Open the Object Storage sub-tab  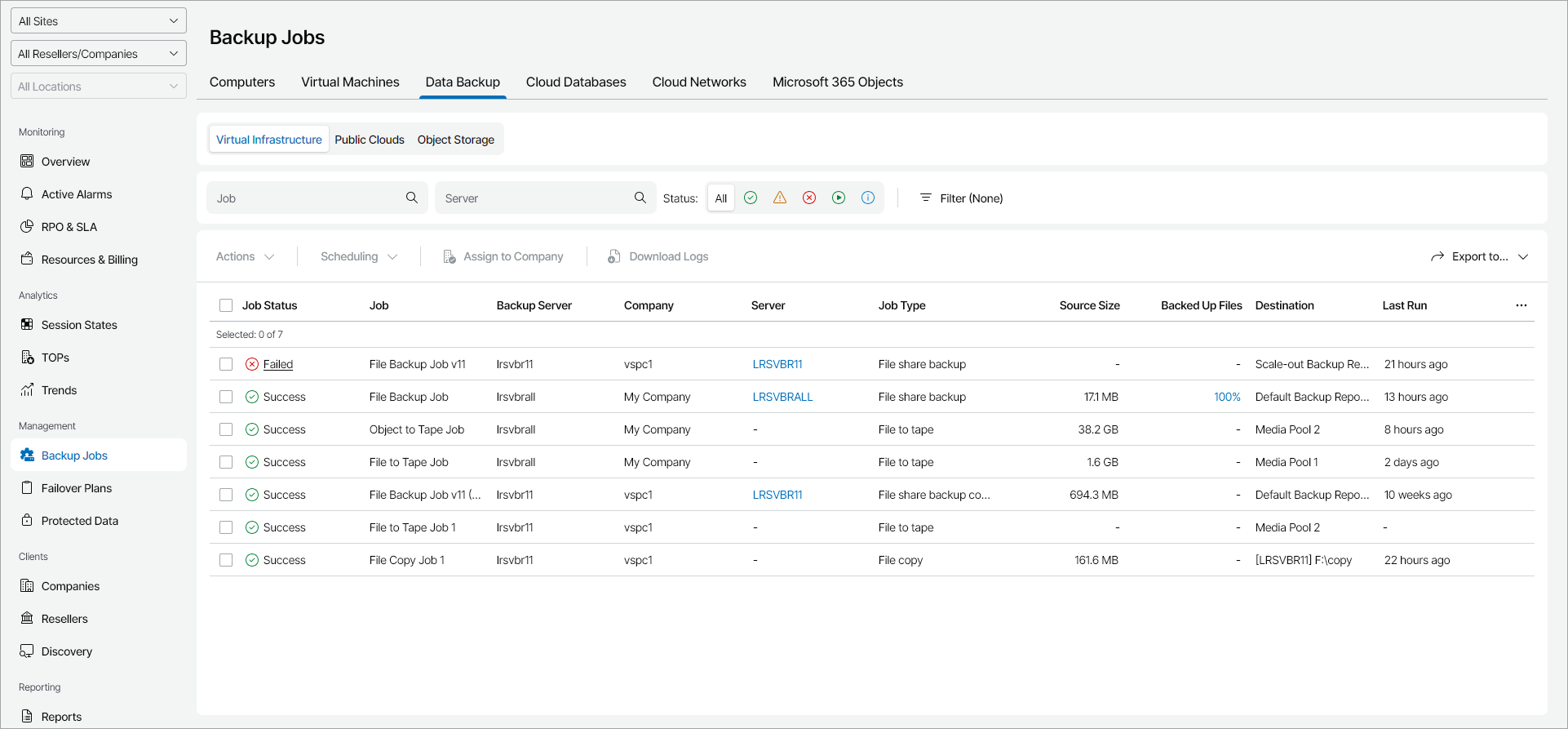pos(455,140)
